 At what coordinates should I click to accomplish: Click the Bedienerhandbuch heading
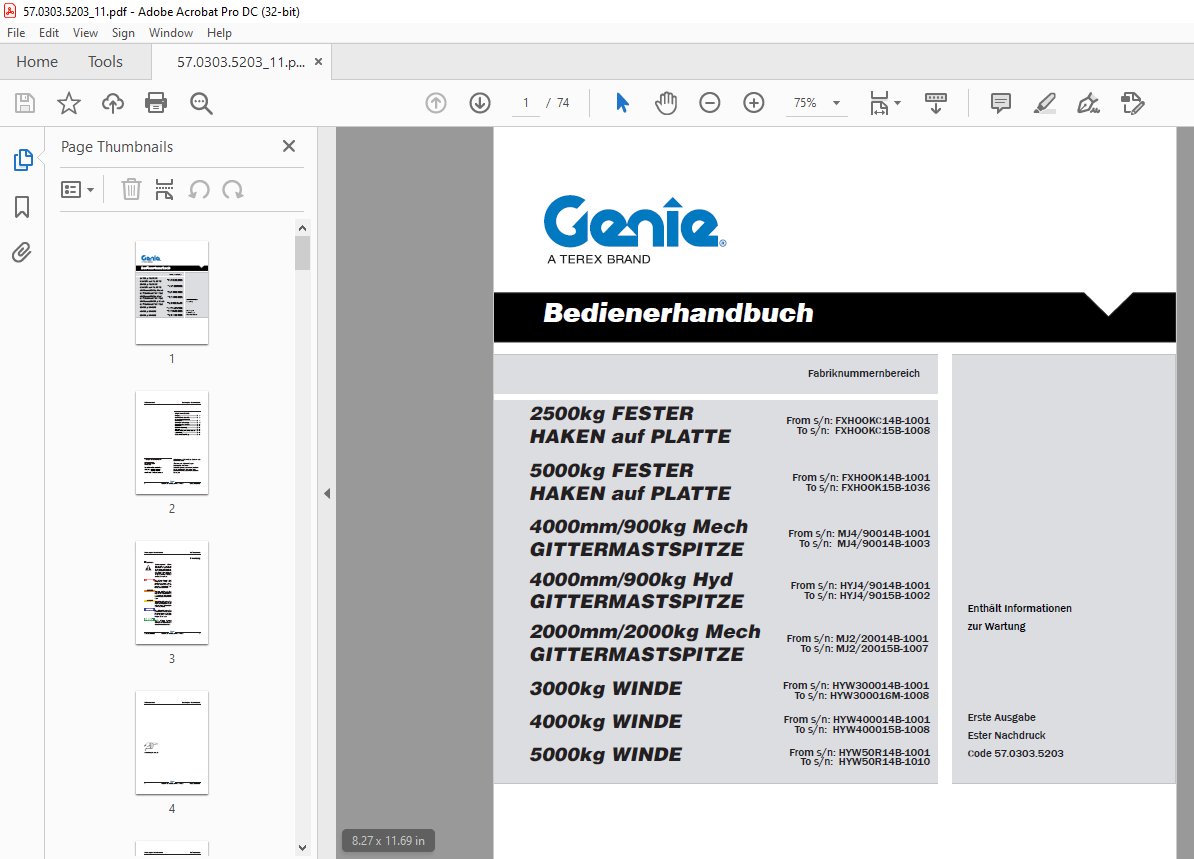[678, 313]
